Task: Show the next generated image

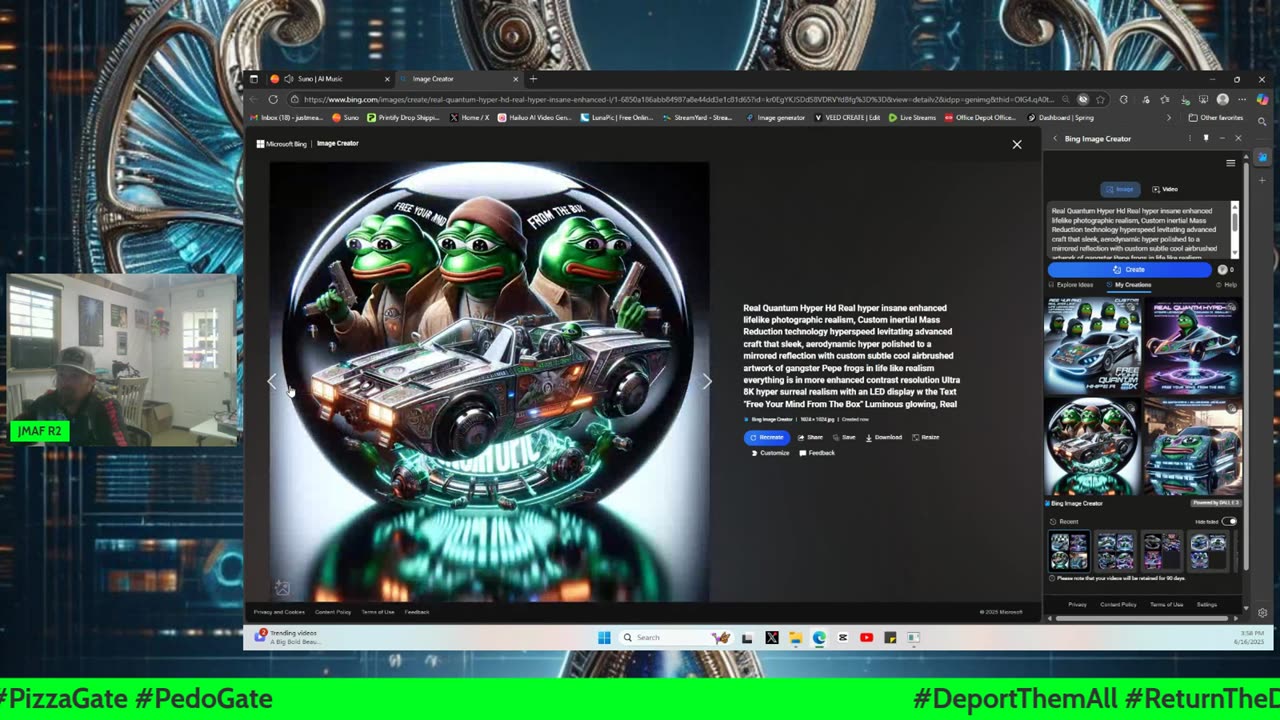Action: point(707,381)
